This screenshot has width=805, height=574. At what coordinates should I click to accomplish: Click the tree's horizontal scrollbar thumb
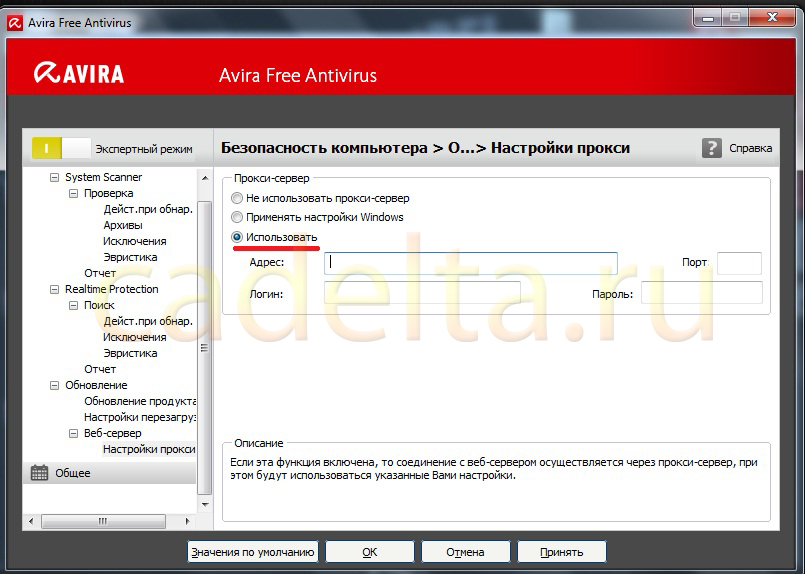(x=103, y=521)
